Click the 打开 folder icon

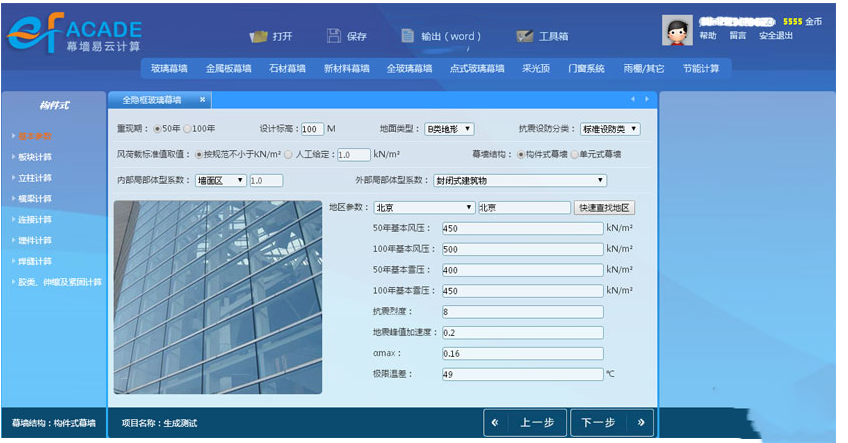[259, 36]
